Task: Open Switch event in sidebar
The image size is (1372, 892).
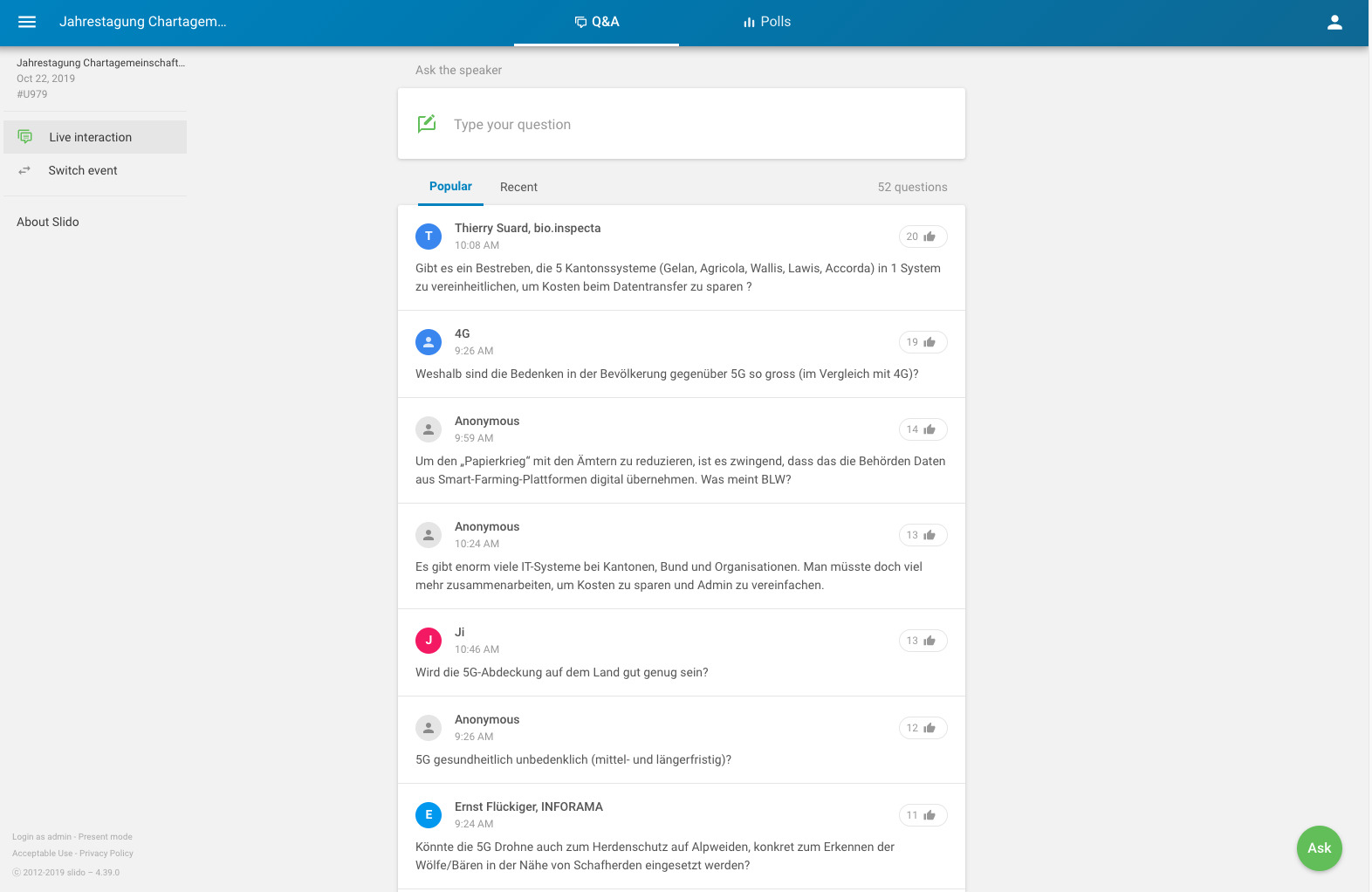Action: point(83,170)
